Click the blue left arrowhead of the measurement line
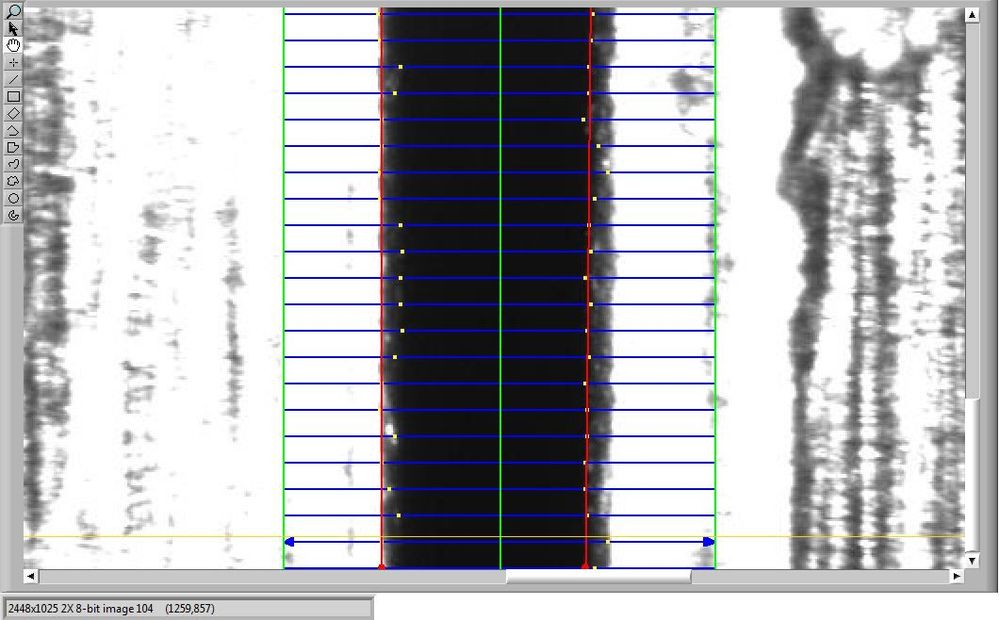Screen dimensions: 999x620 (289, 542)
